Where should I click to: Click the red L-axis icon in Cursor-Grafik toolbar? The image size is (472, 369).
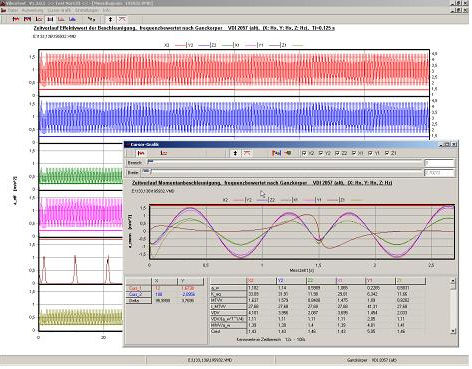(x=164, y=153)
